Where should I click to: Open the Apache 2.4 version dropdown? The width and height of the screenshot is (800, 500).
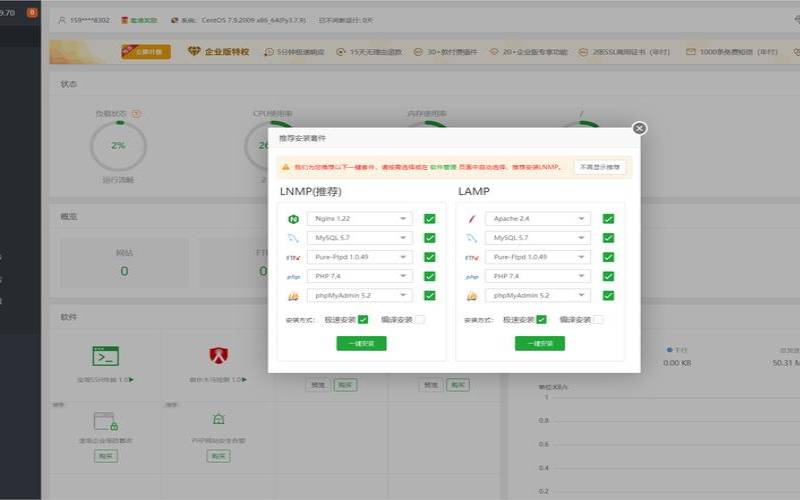pyautogui.click(x=538, y=219)
